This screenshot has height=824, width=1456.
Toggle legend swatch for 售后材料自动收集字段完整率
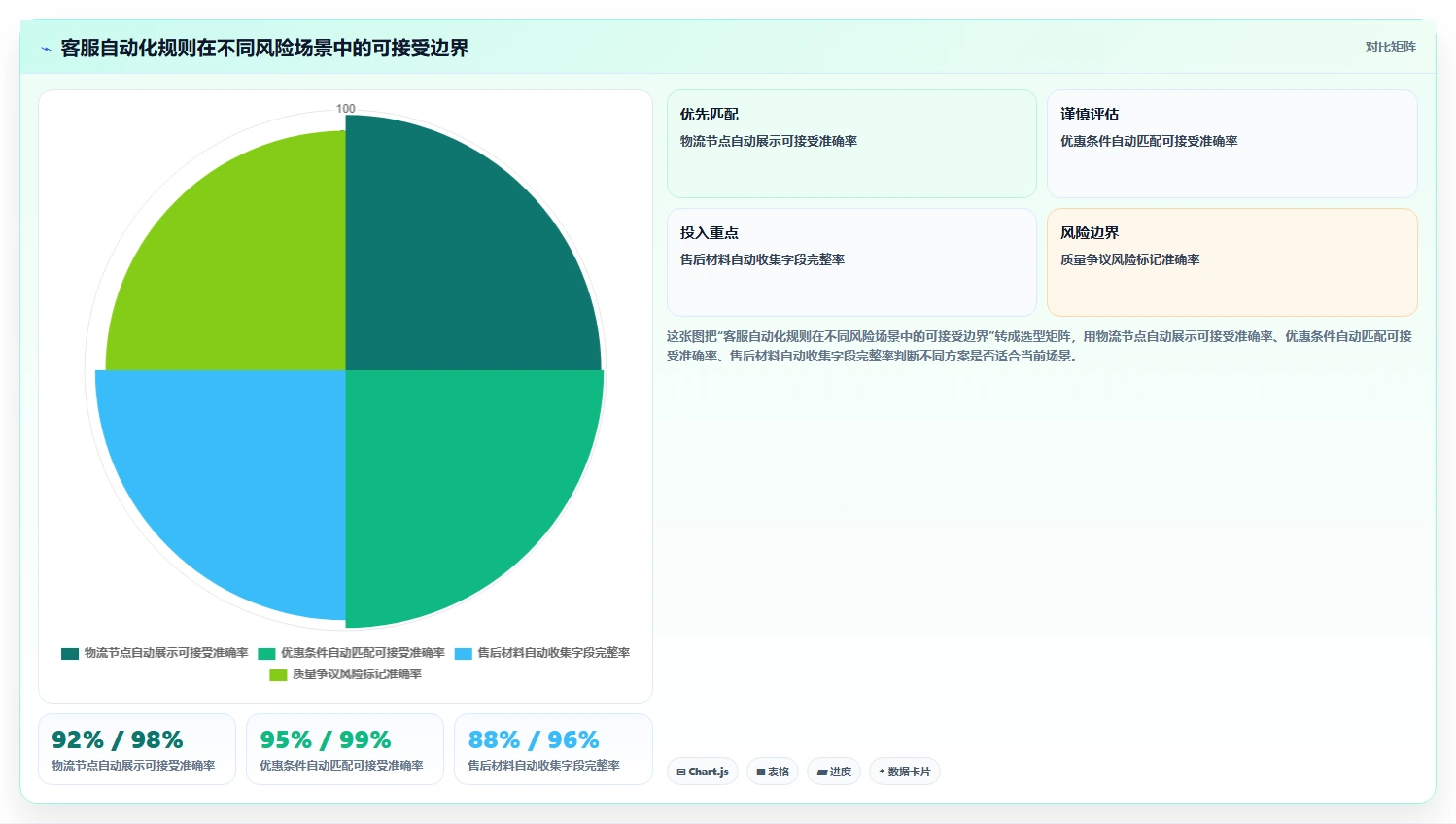pyautogui.click(x=464, y=654)
